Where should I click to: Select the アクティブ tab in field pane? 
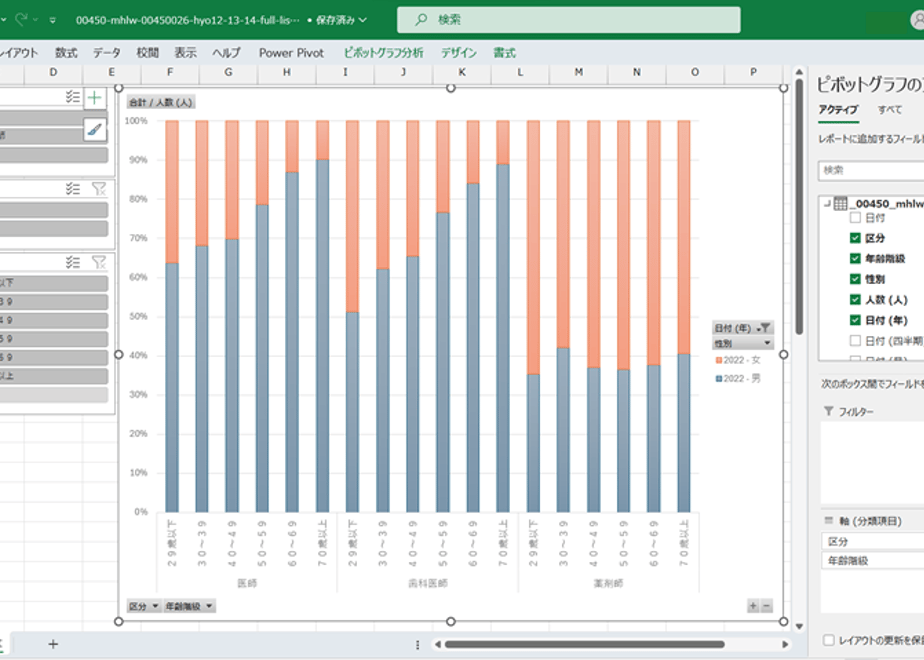click(x=838, y=110)
